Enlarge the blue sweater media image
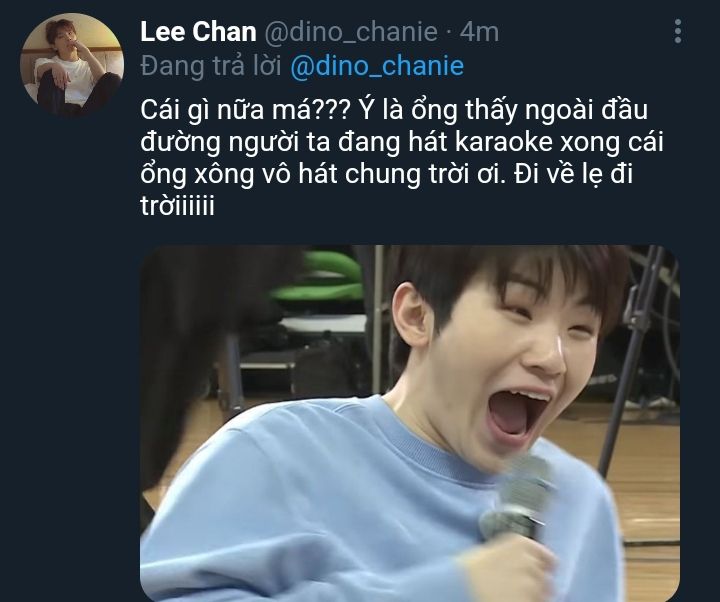The image size is (720, 602). 410,423
